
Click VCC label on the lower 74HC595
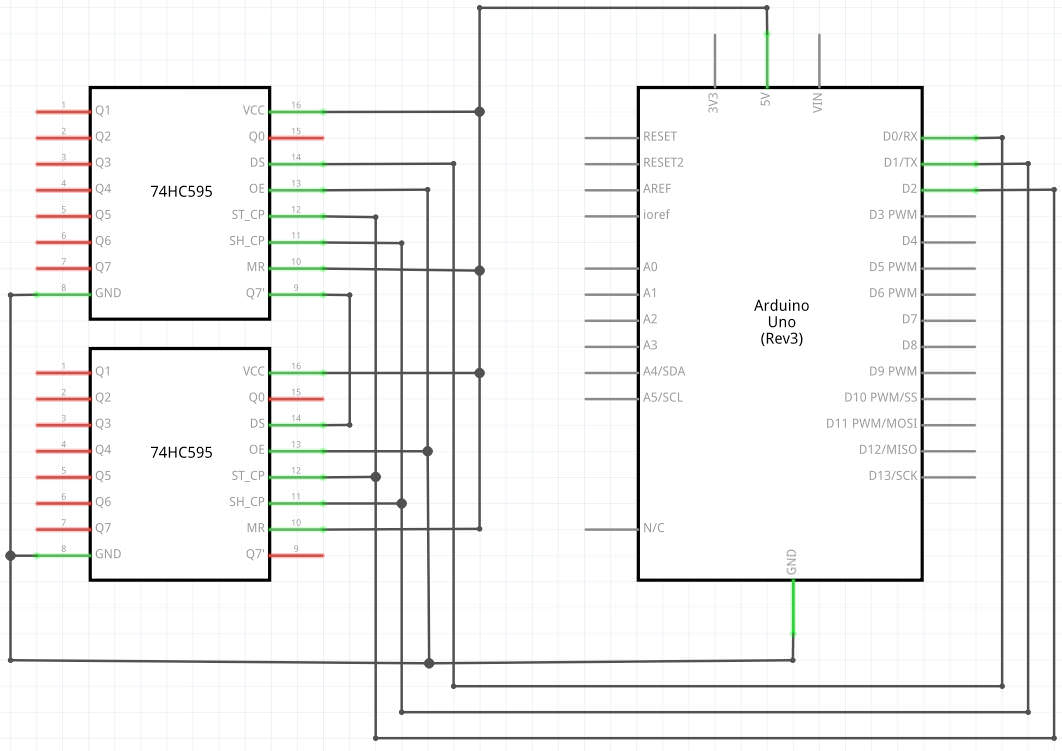254,371
